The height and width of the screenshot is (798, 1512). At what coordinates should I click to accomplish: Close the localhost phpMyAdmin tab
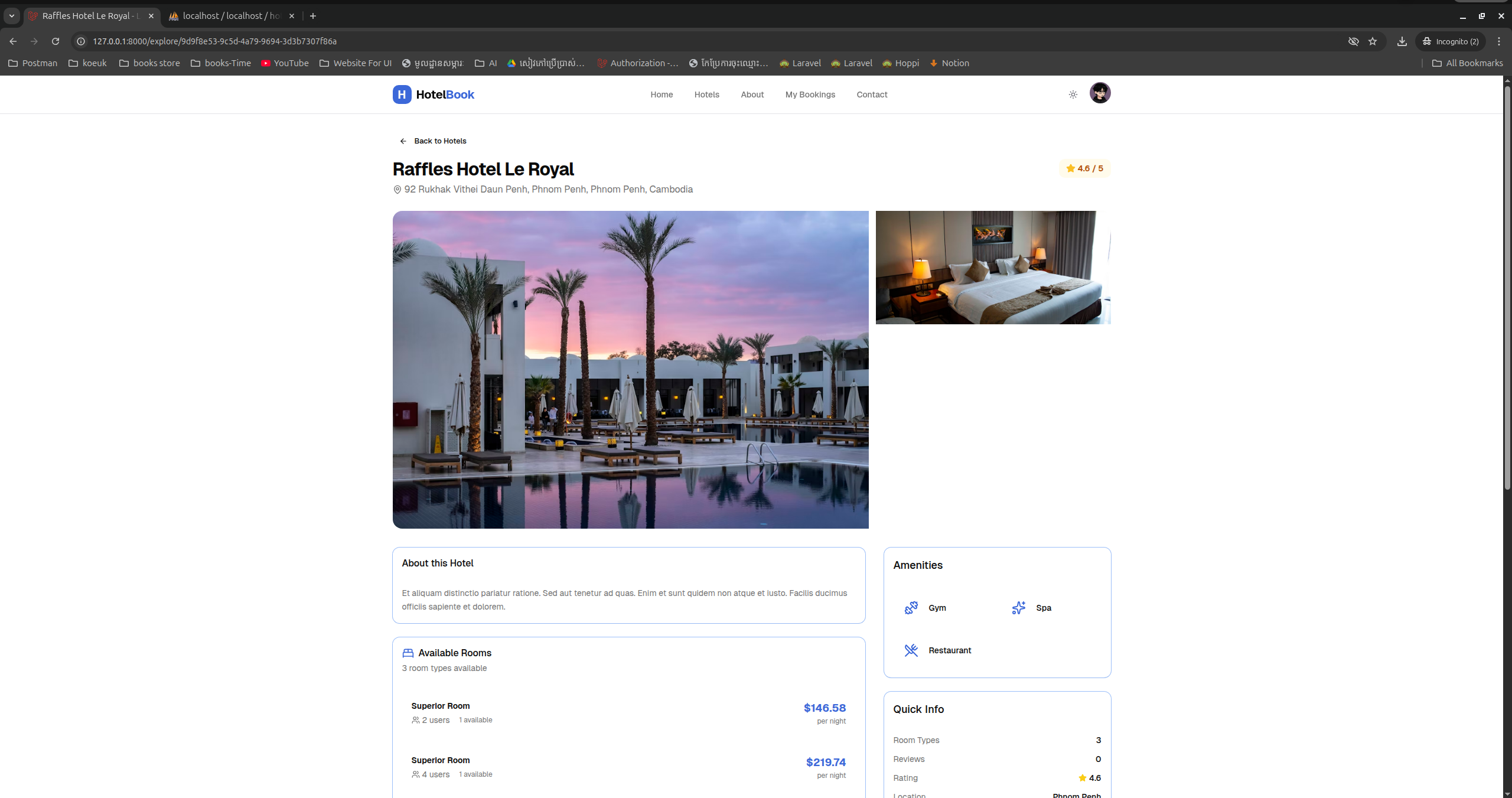[x=291, y=16]
